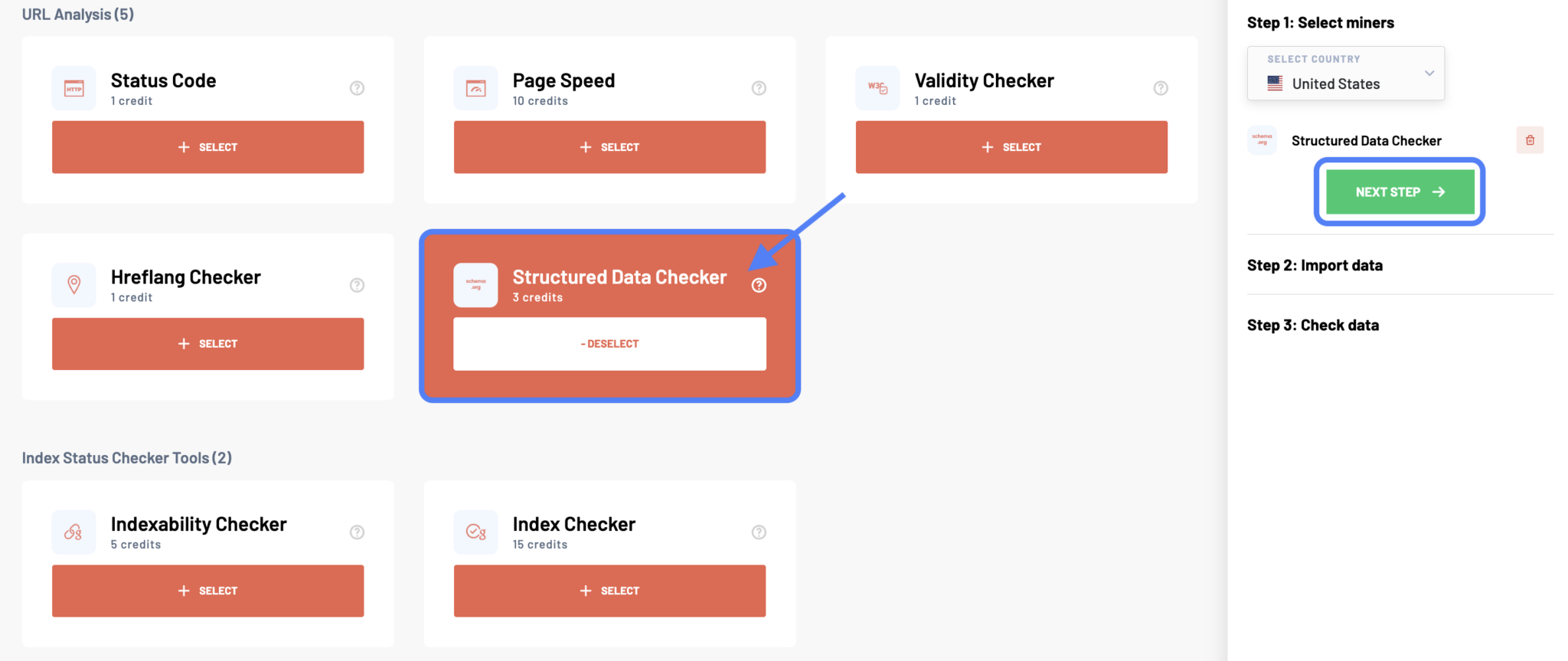Click the schema.org Structured Data Checker icon

click(x=475, y=284)
